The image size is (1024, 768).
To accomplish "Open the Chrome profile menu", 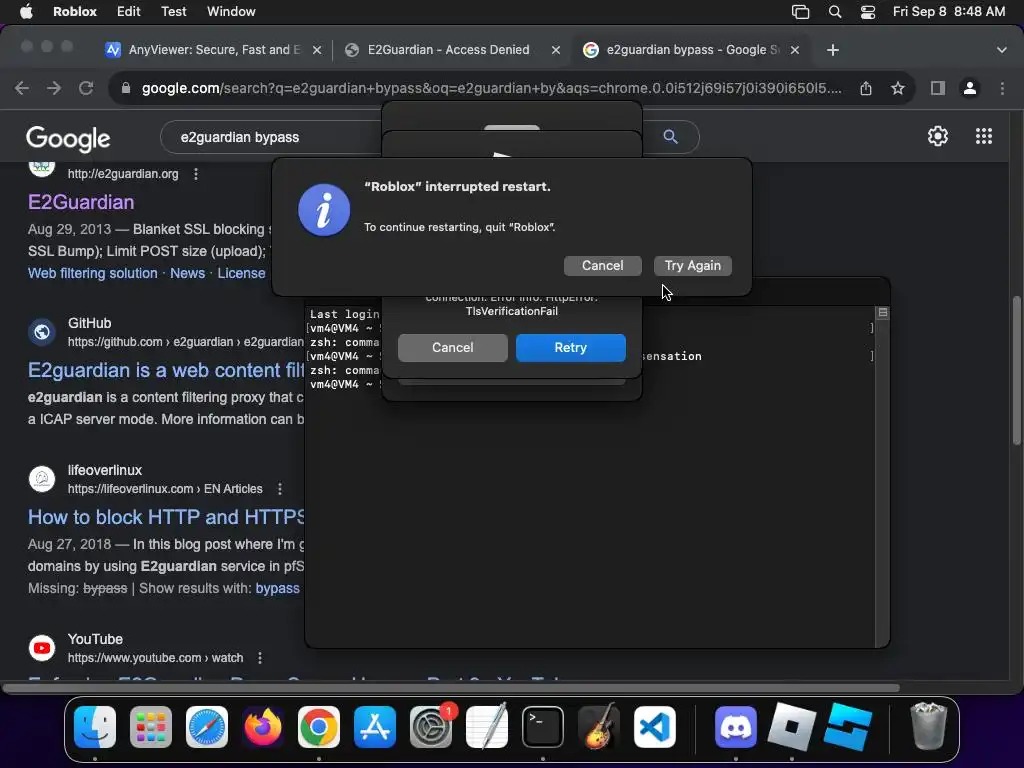I will tap(970, 88).
